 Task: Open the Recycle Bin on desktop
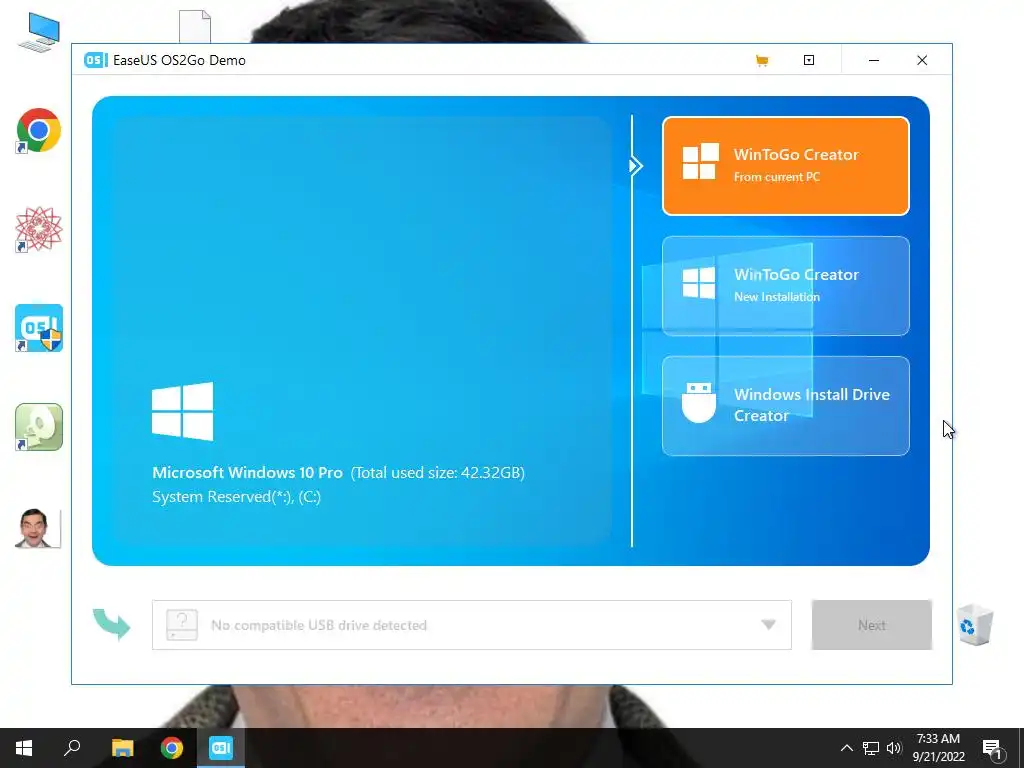975,625
